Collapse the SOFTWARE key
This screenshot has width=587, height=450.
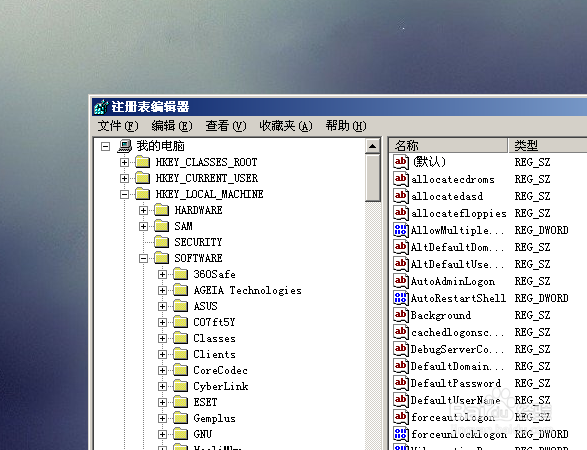pyautogui.click(x=143, y=258)
